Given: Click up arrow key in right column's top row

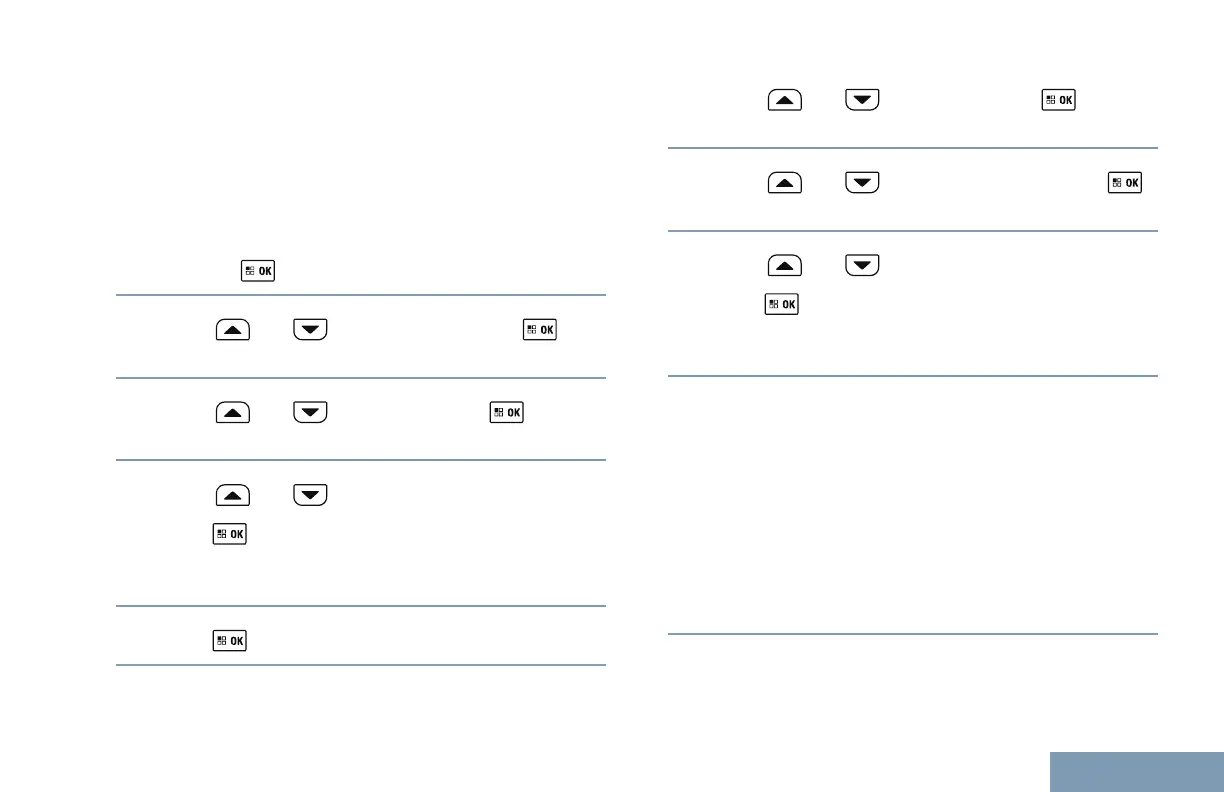Looking at the screenshot, I should tap(785, 101).
